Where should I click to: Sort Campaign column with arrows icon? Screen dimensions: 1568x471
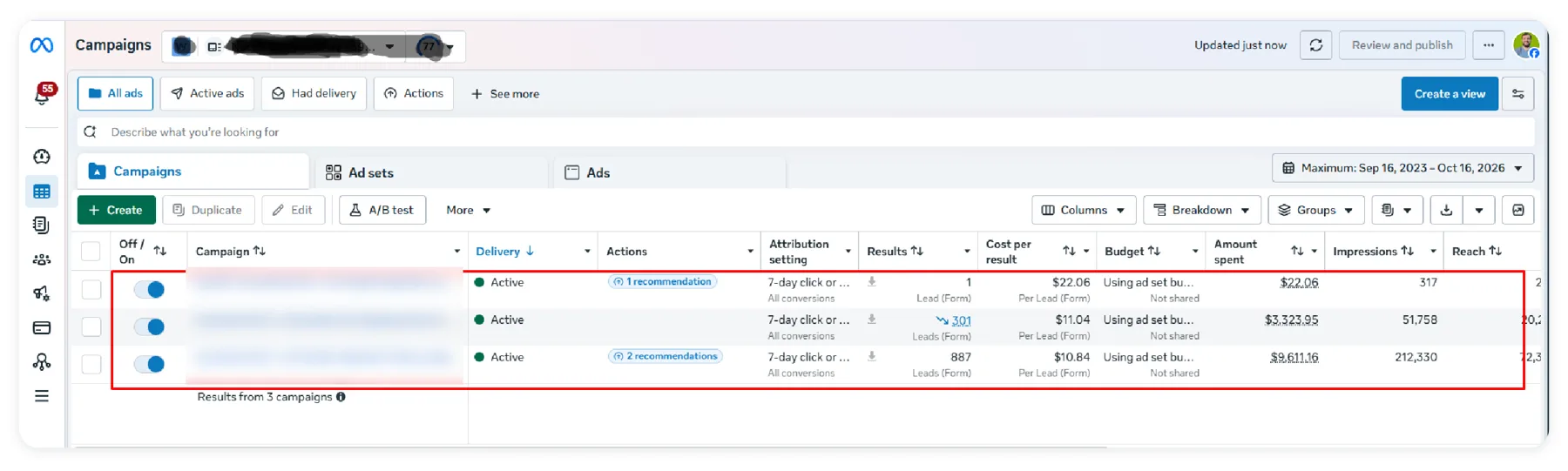(x=260, y=251)
